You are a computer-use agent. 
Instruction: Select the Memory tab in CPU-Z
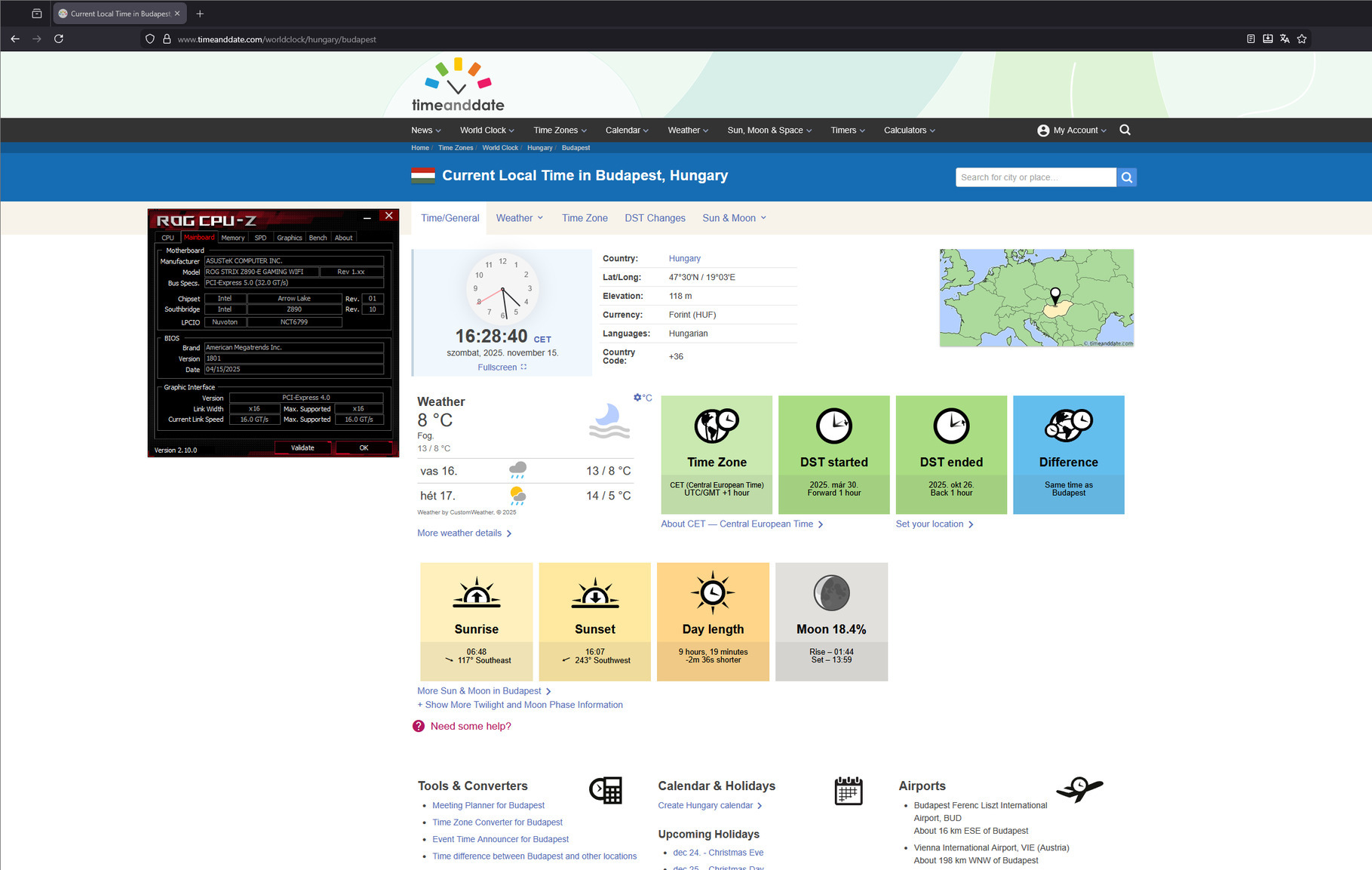click(232, 238)
